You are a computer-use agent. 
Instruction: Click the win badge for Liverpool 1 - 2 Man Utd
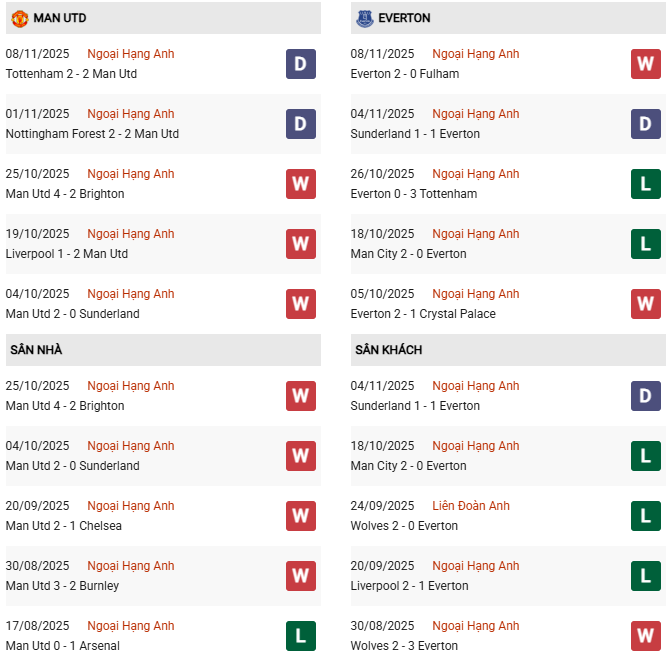click(301, 244)
